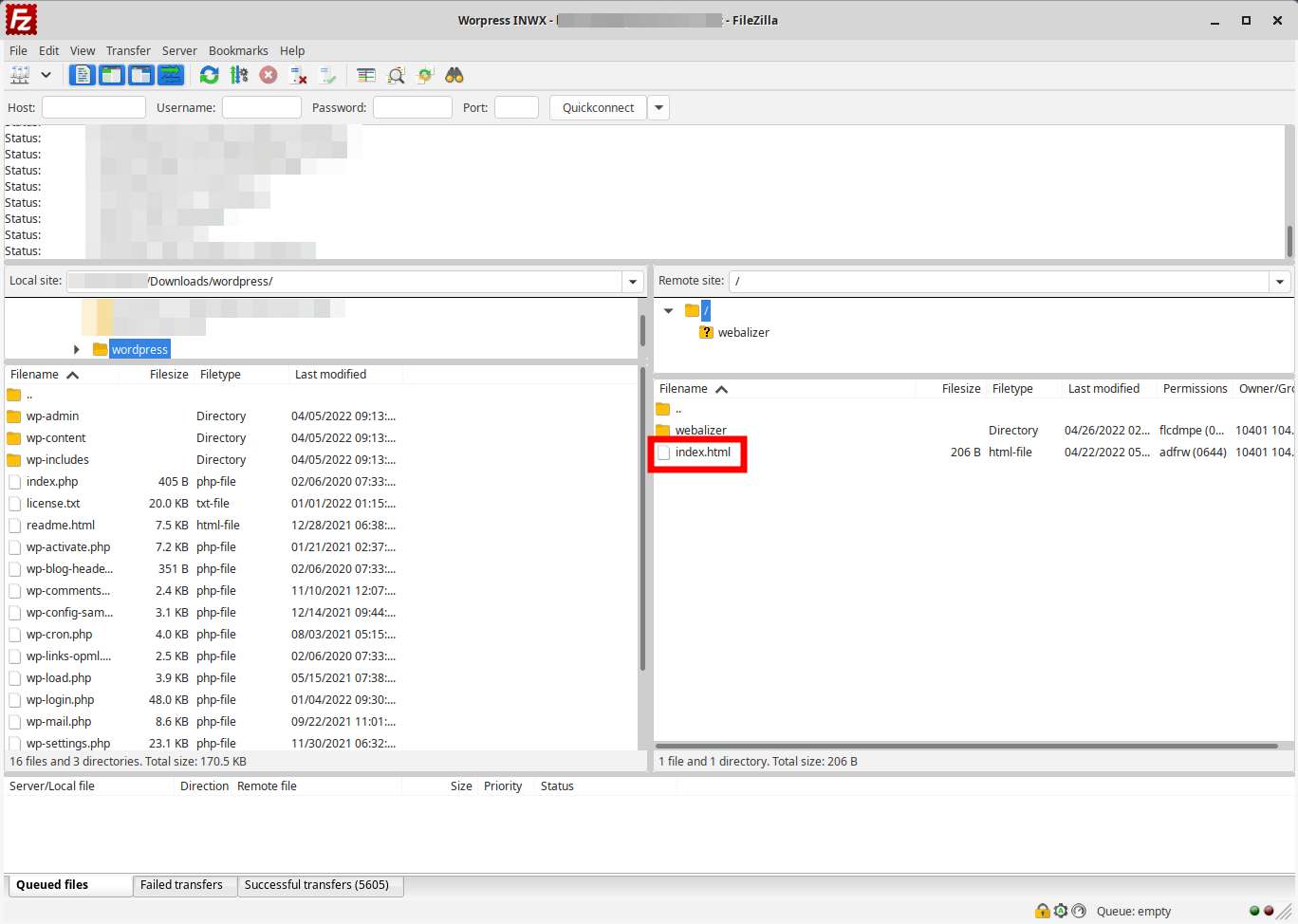Click the Password input field
Viewport: 1298px width, 924px height.
point(413,107)
